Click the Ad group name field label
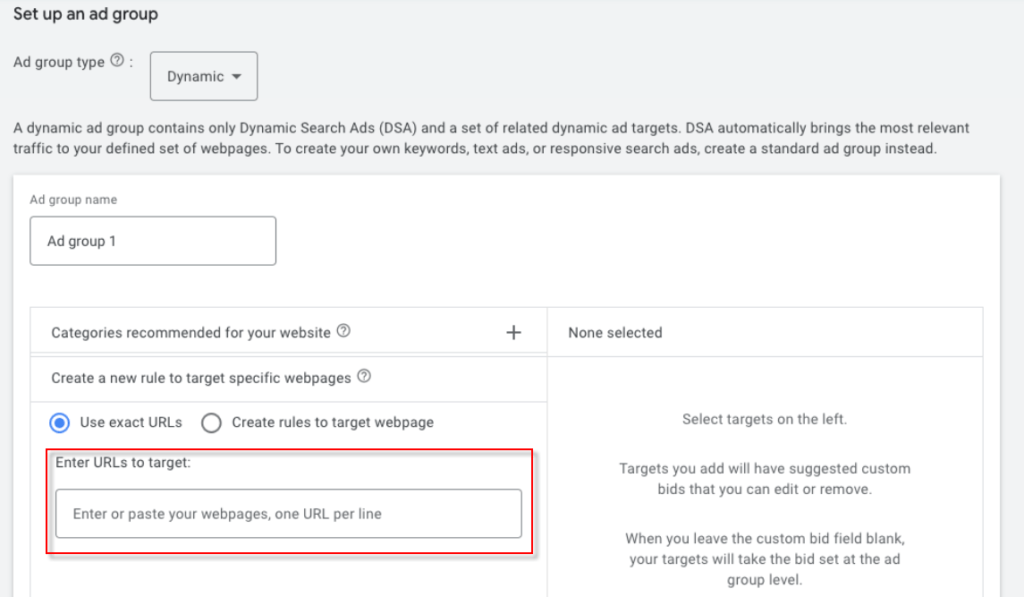Image resolution: width=1024 pixels, height=597 pixels. pos(73,200)
